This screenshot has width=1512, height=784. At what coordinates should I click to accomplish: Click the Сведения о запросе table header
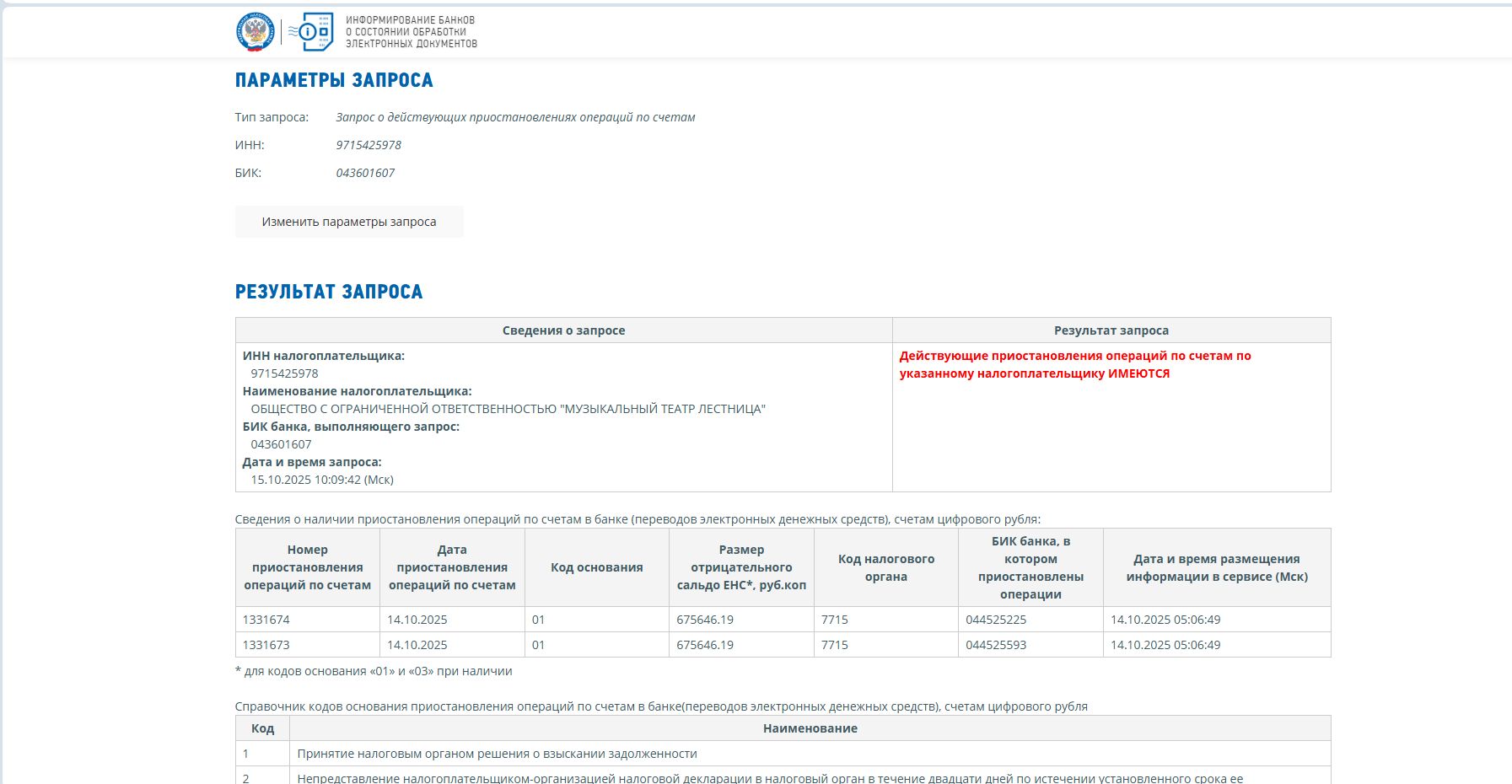[563, 330]
